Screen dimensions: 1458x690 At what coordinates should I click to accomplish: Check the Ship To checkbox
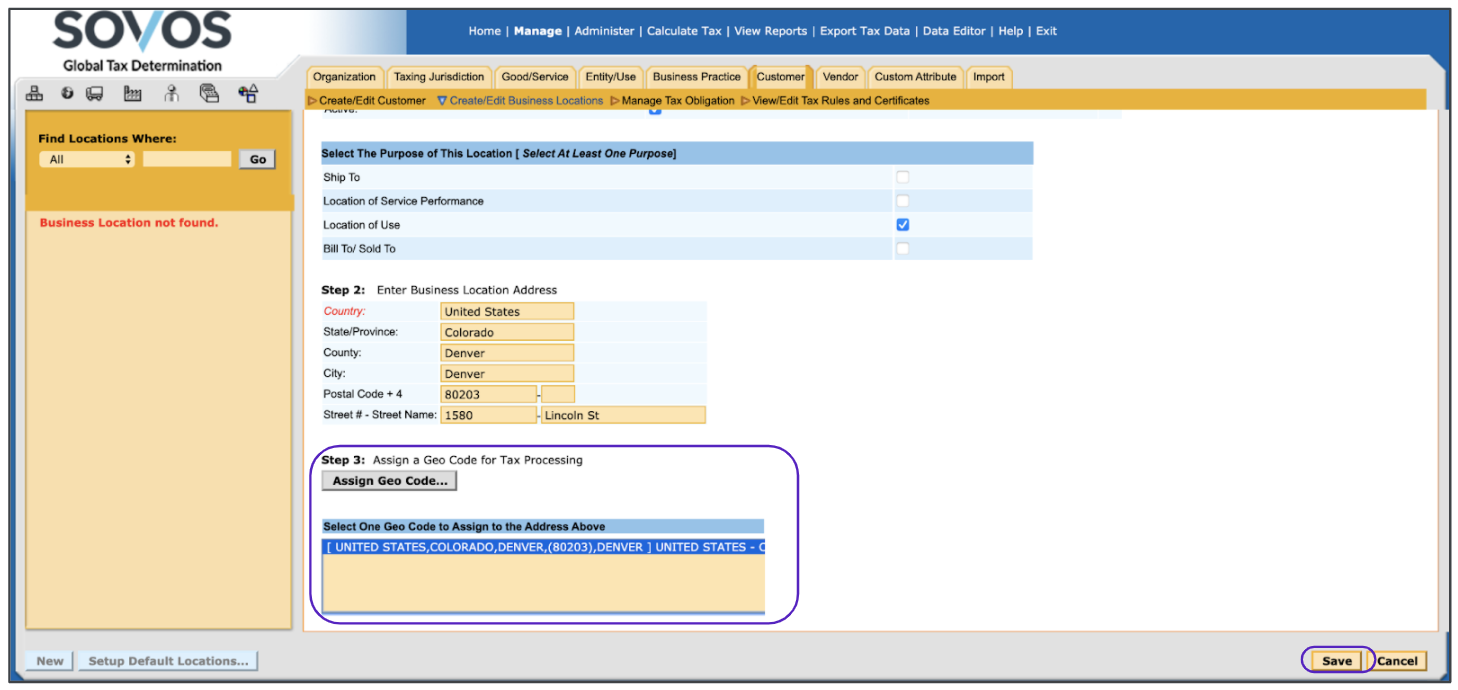pos(902,177)
